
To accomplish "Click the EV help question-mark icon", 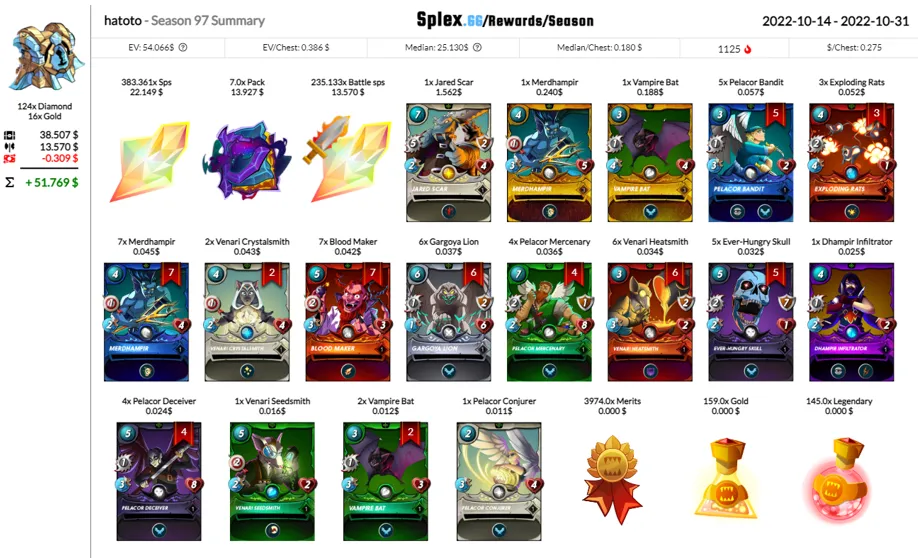I will pyautogui.click(x=183, y=47).
